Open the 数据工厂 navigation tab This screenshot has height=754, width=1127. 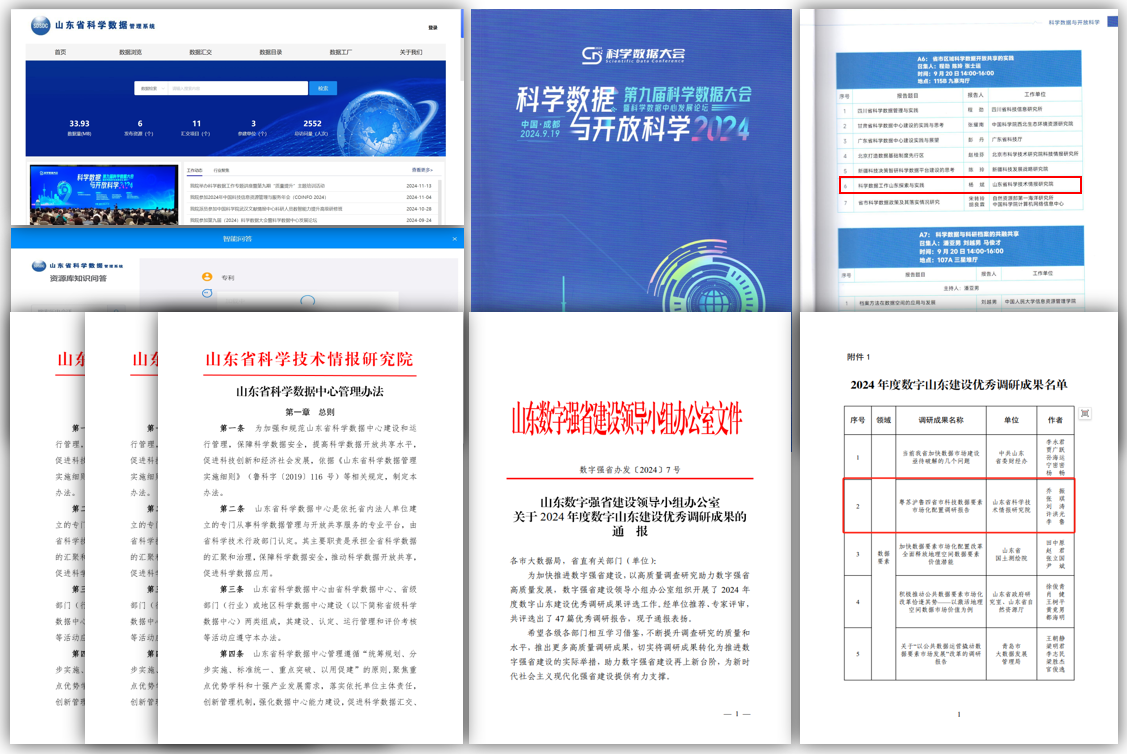341,52
